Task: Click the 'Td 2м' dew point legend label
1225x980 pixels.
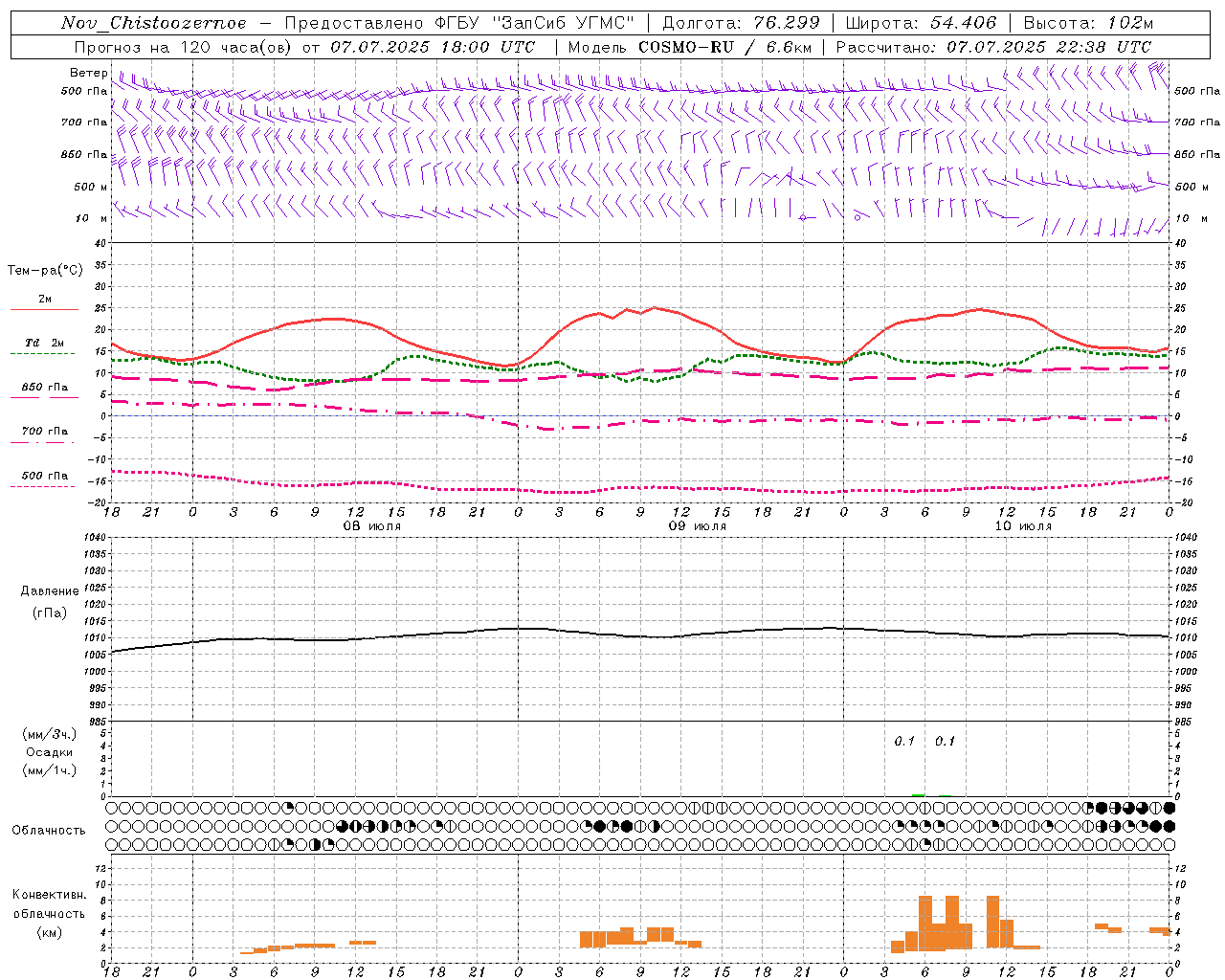Action: [44, 343]
